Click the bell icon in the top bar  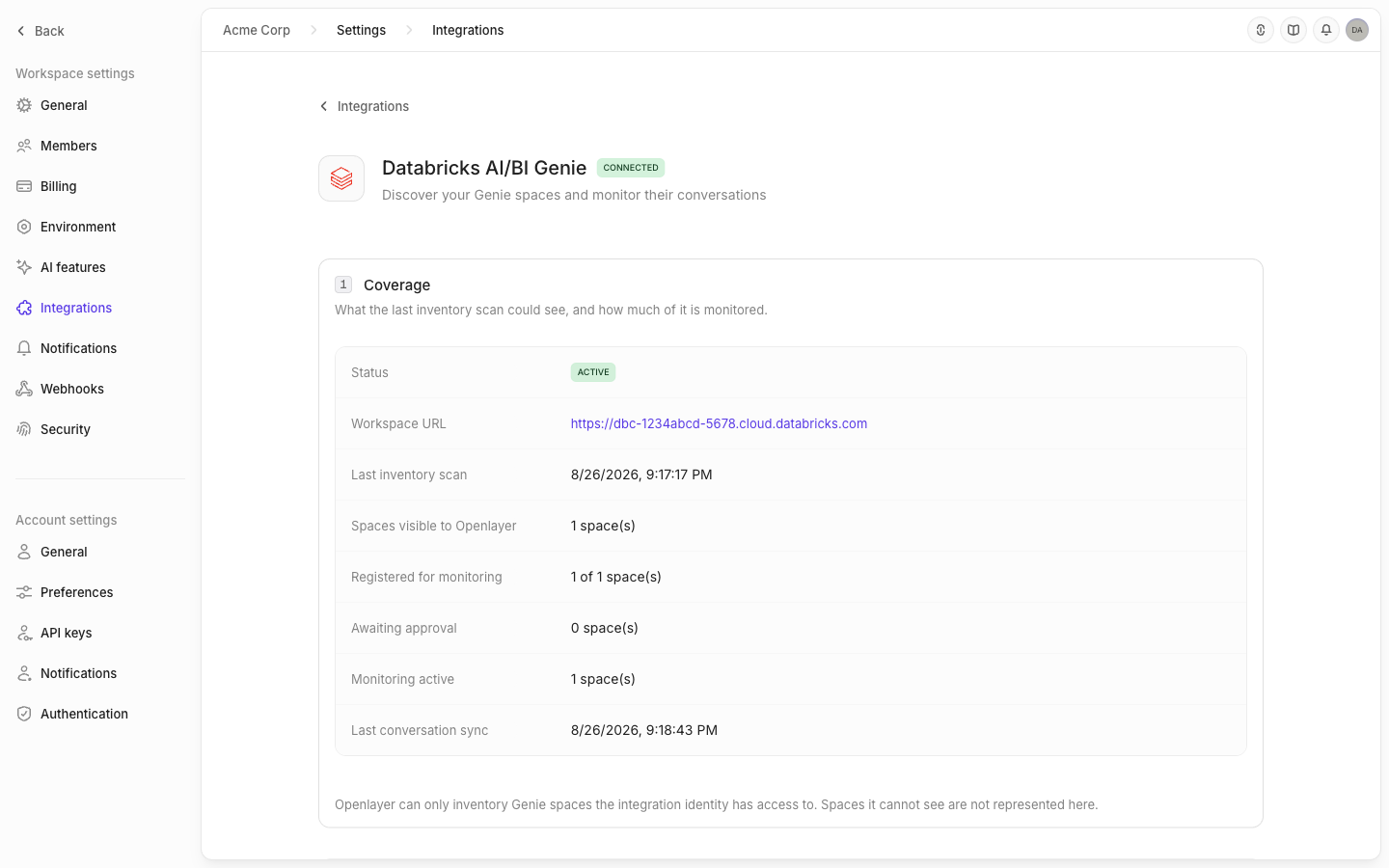tap(1326, 30)
